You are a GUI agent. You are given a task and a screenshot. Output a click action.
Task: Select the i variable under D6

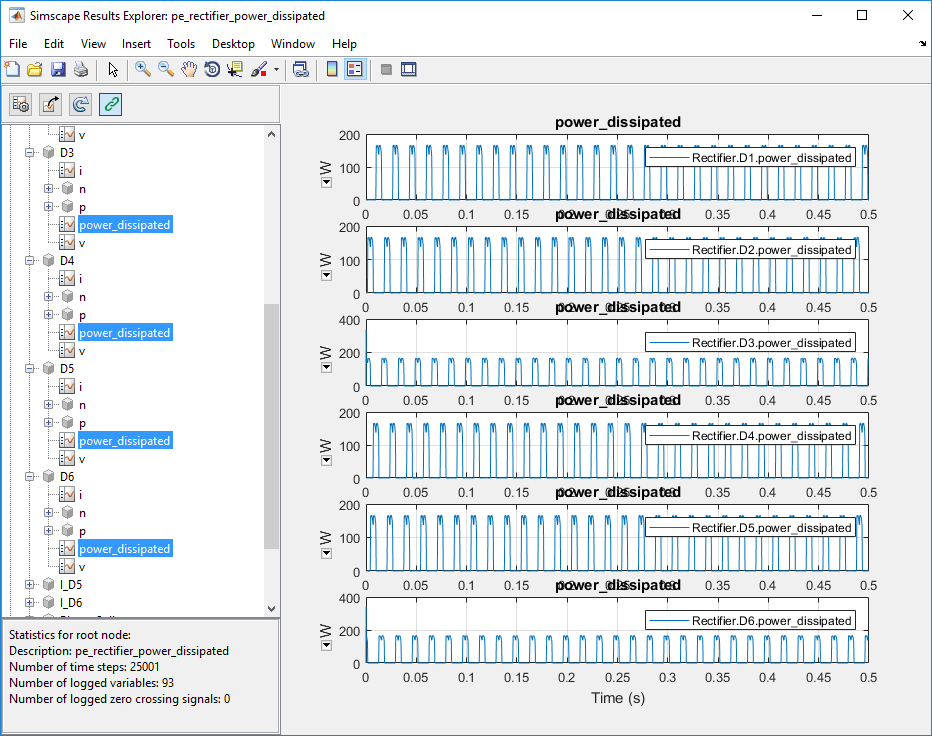point(81,495)
